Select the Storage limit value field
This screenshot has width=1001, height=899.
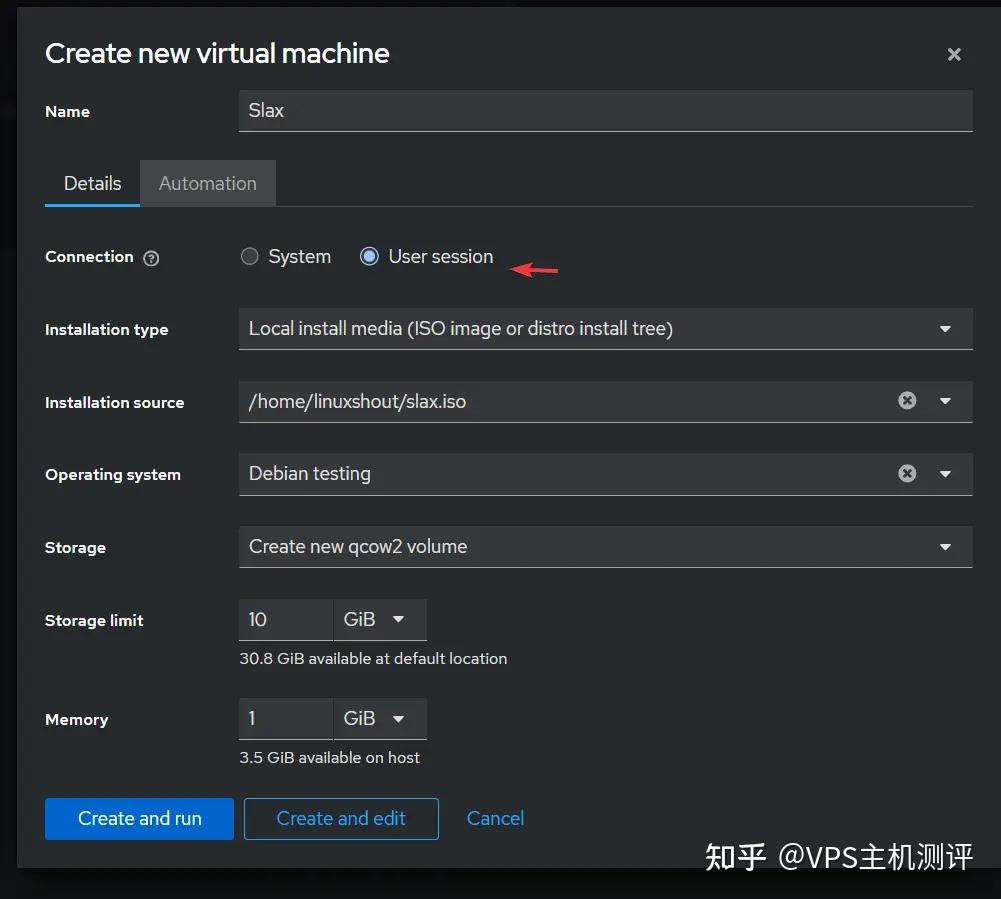pyautogui.click(x=284, y=619)
